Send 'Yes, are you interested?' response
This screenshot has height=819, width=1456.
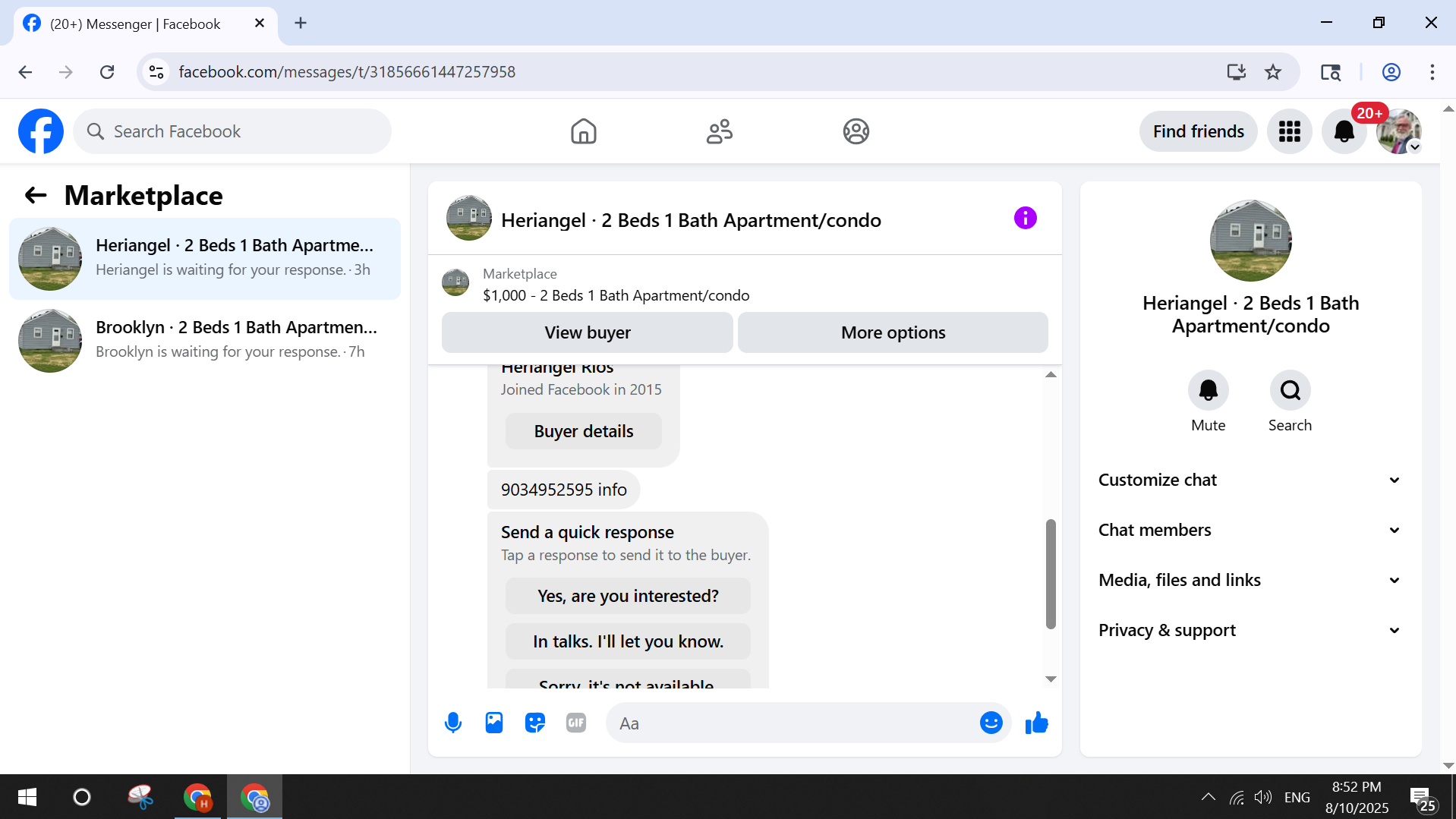click(628, 596)
